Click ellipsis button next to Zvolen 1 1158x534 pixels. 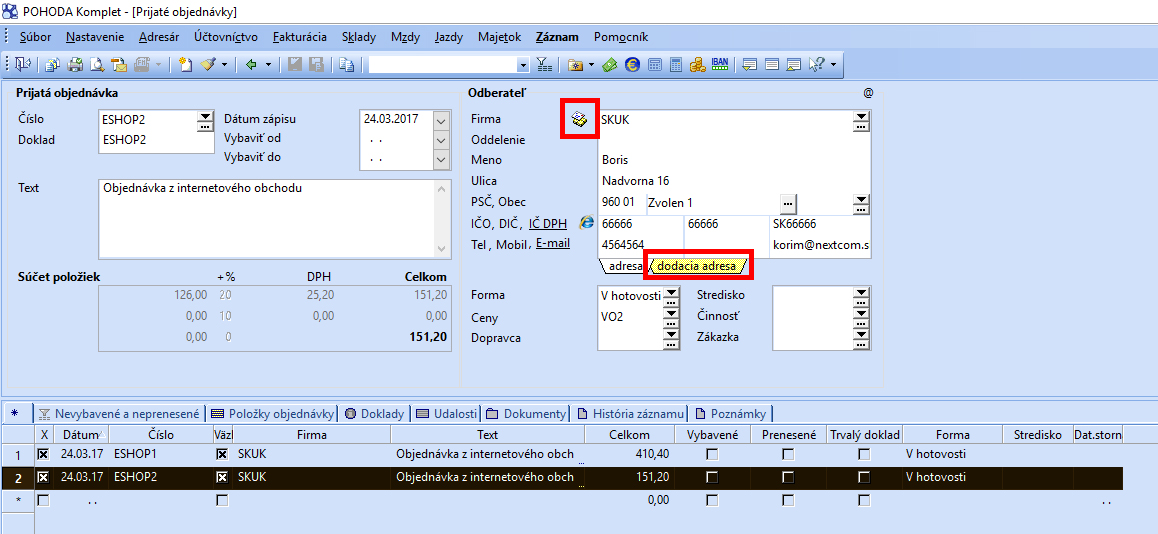pos(787,202)
